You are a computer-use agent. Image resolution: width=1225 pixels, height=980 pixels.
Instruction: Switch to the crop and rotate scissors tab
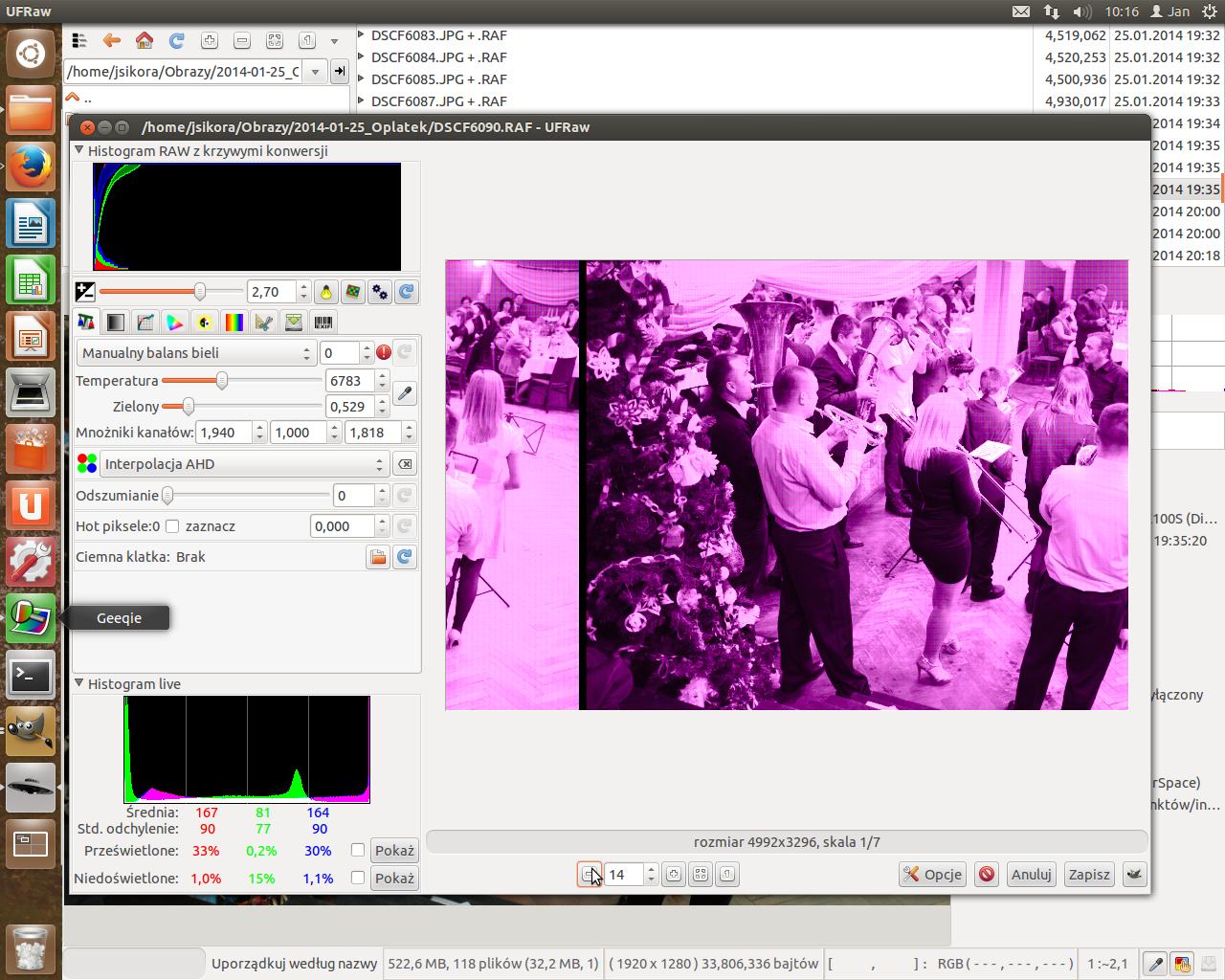264,323
